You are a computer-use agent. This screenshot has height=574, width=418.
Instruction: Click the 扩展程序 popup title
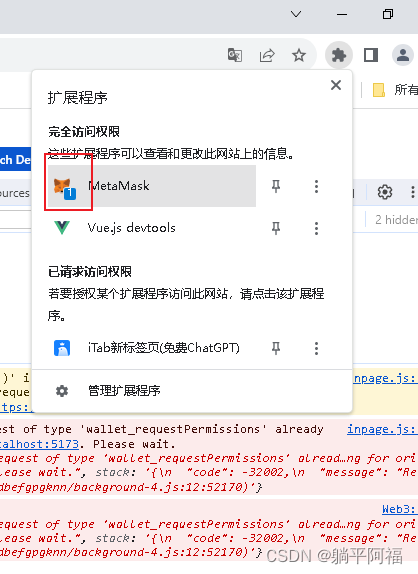click(x=77, y=98)
